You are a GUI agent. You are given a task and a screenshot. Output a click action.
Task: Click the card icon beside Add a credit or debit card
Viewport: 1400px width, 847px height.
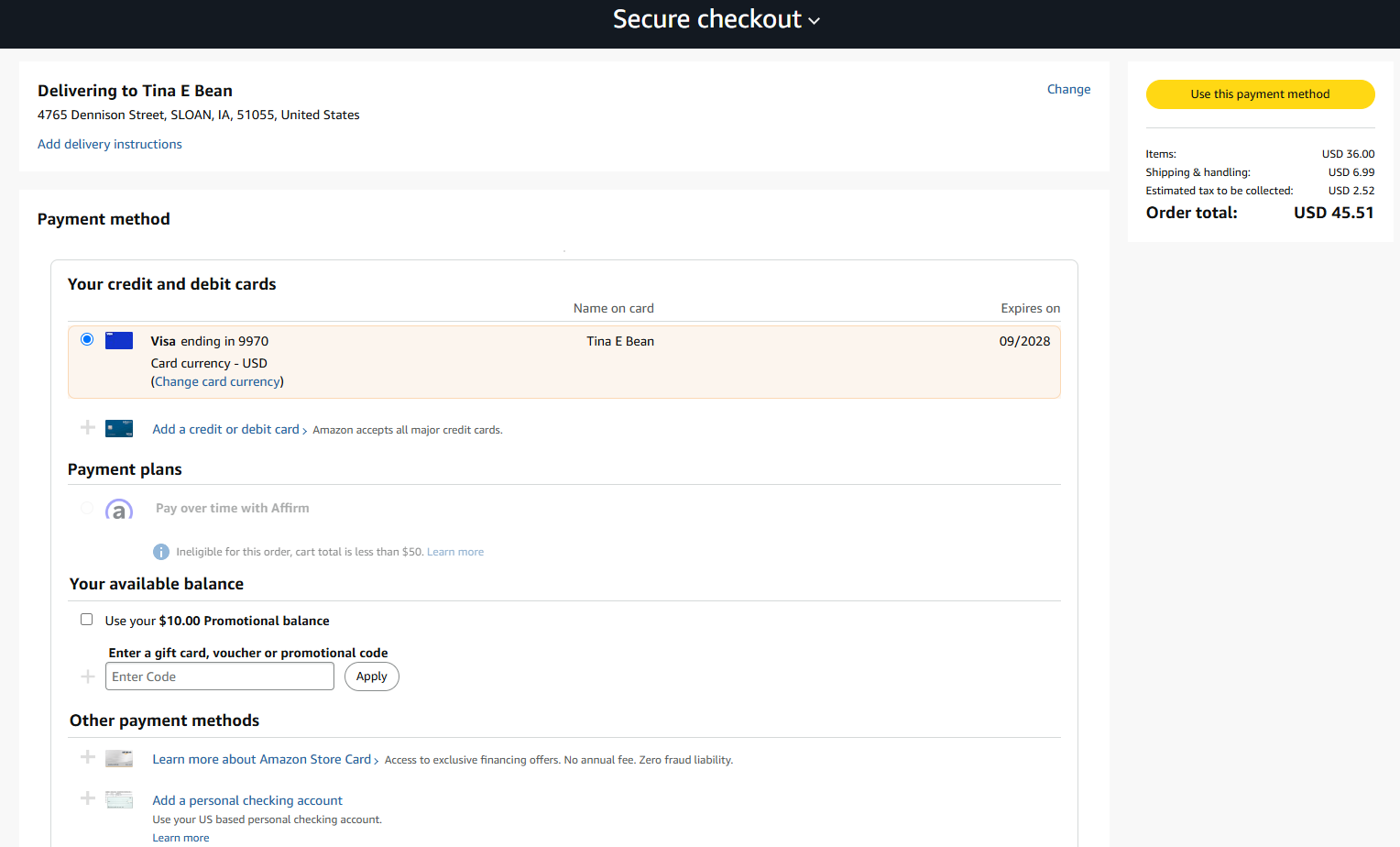pyautogui.click(x=119, y=428)
